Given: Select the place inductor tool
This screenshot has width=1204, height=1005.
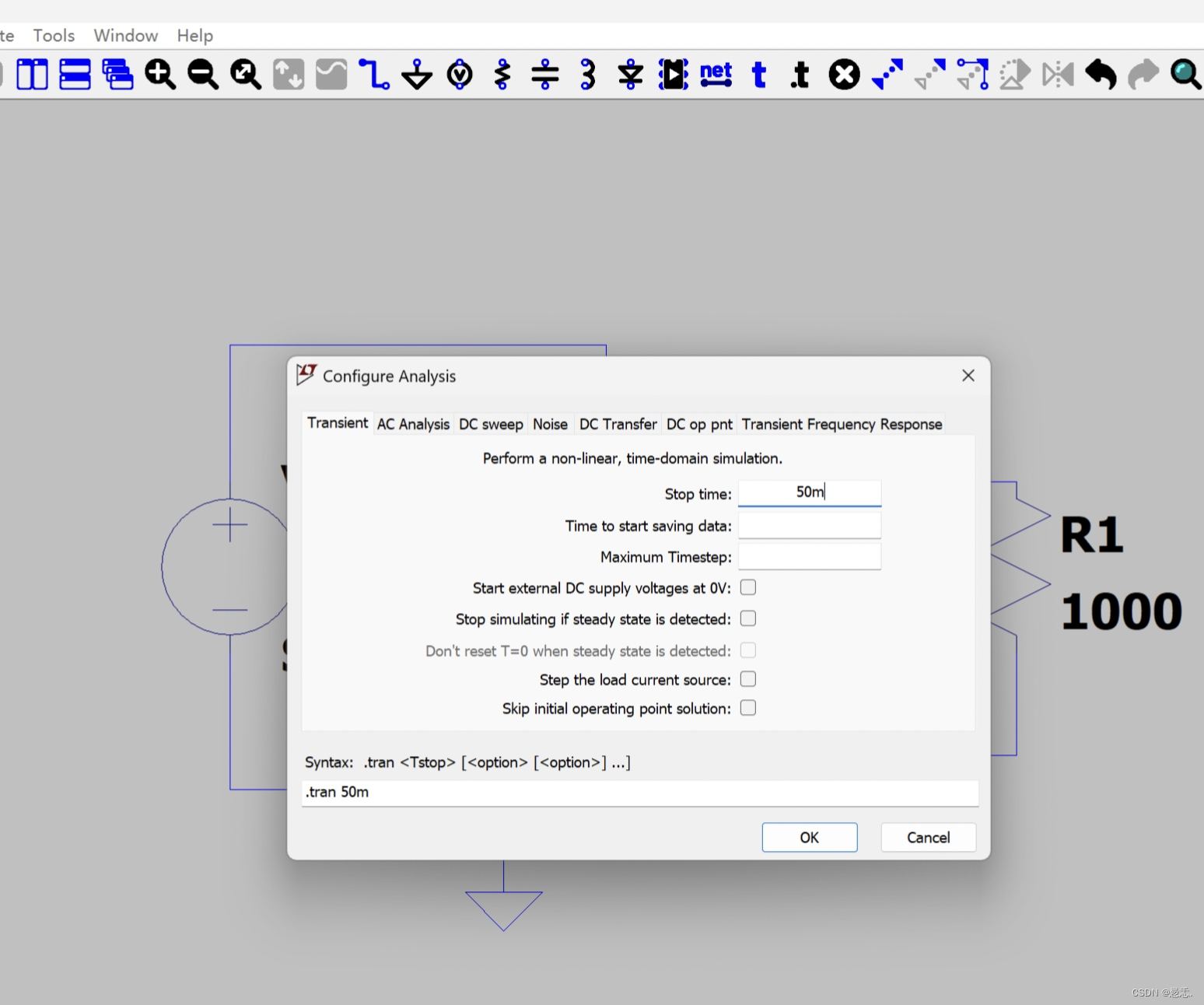Looking at the screenshot, I should pyautogui.click(x=588, y=75).
